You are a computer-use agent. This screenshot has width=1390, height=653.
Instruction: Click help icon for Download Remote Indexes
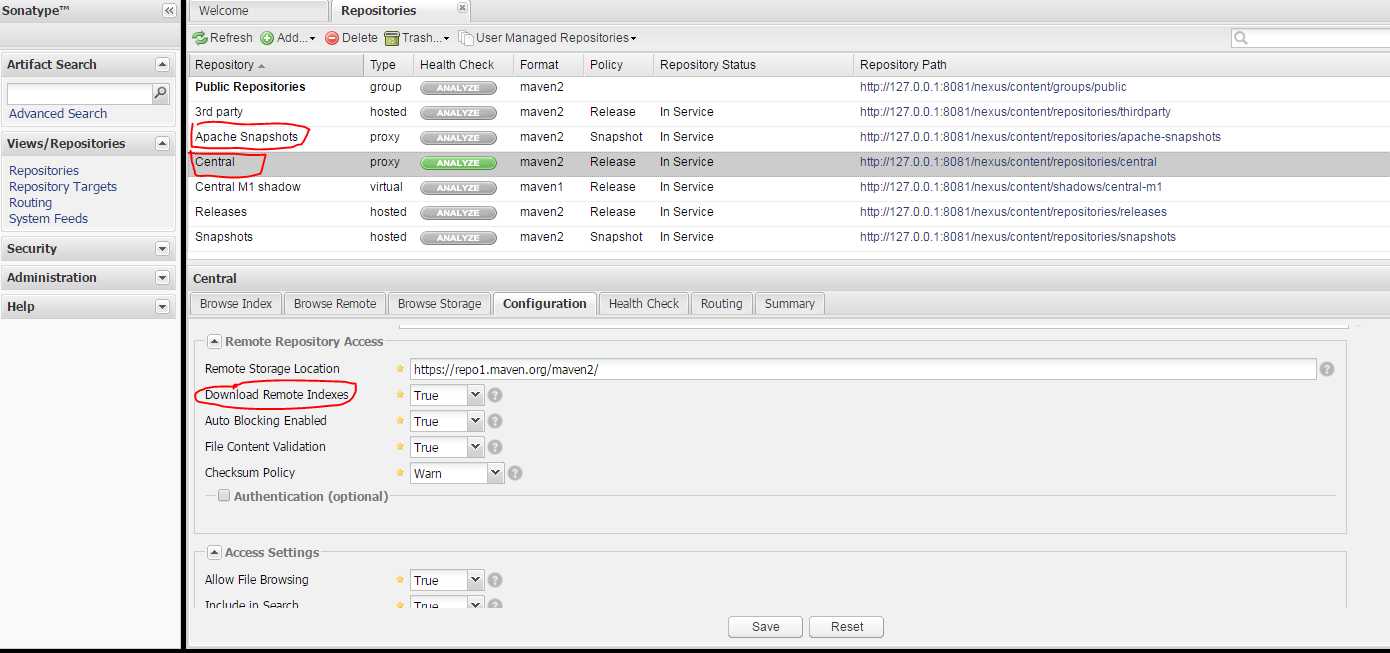point(495,395)
